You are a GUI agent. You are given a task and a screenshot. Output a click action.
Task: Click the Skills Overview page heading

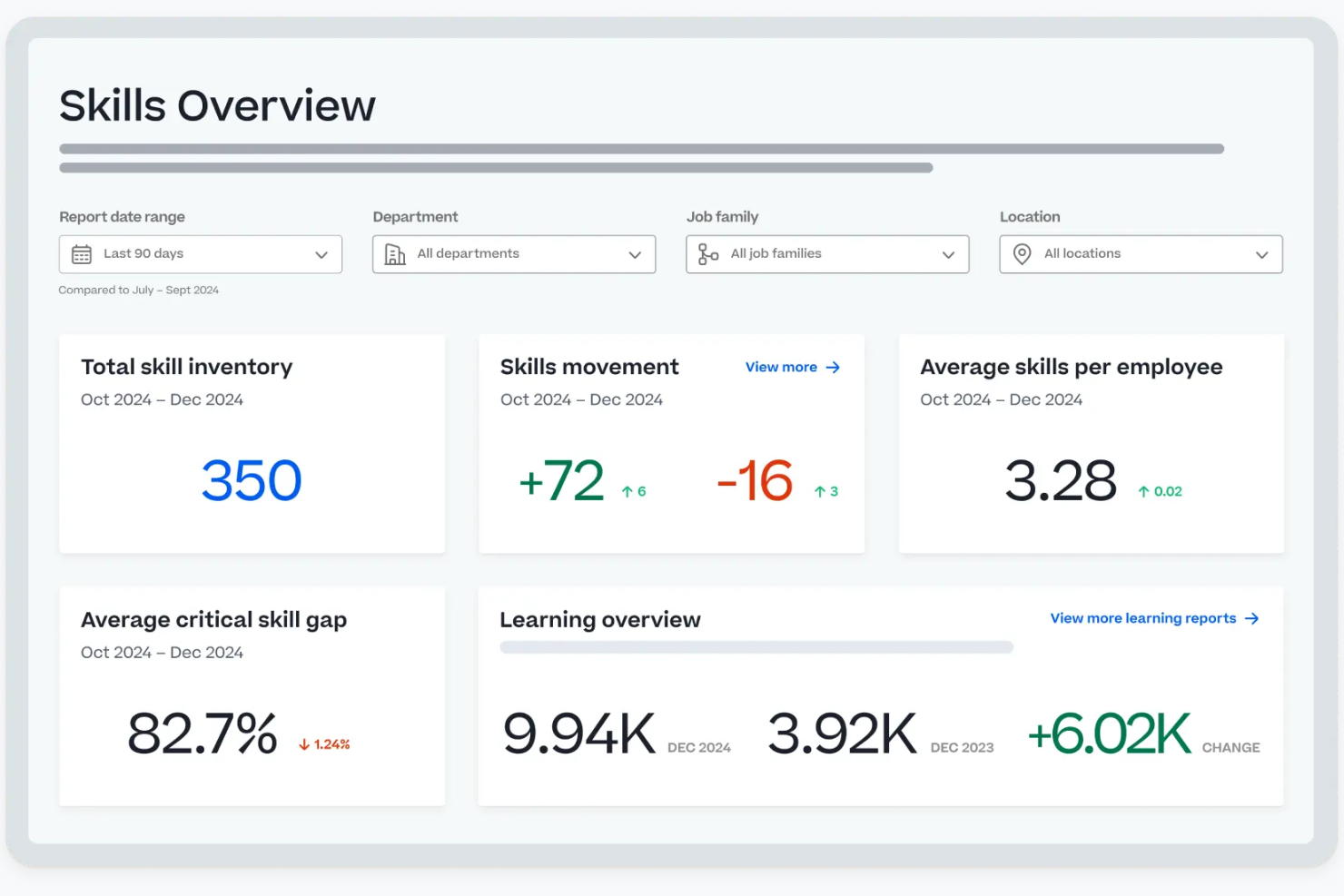tap(217, 104)
